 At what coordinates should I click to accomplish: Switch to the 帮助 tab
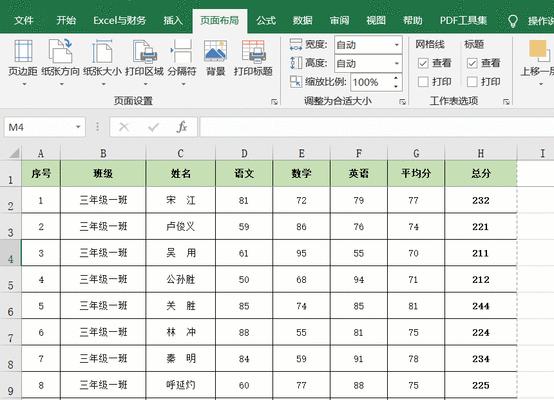click(413, 20)
